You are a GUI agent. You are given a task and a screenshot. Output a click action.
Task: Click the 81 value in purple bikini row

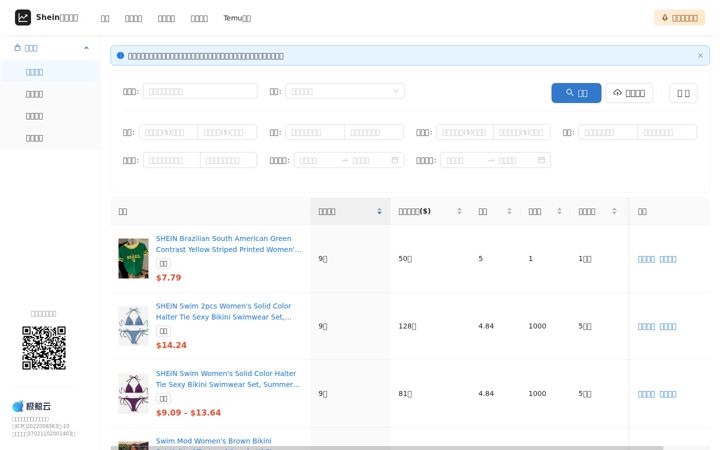pyautogui.click(x=405, y=394)
